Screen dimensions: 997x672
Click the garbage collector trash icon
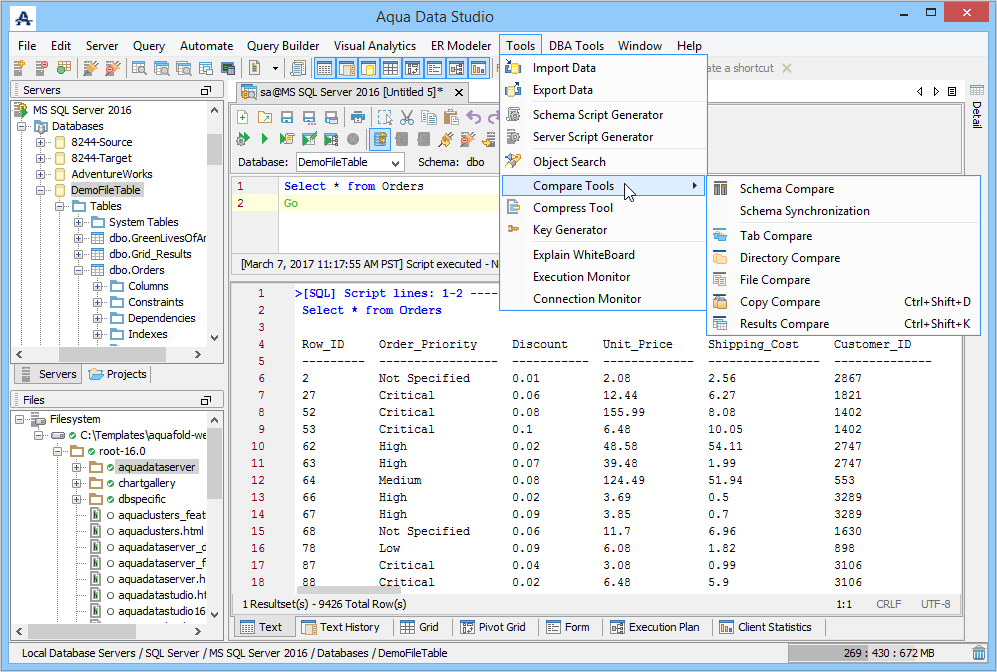pyautogui.click(x=978, y=653)
